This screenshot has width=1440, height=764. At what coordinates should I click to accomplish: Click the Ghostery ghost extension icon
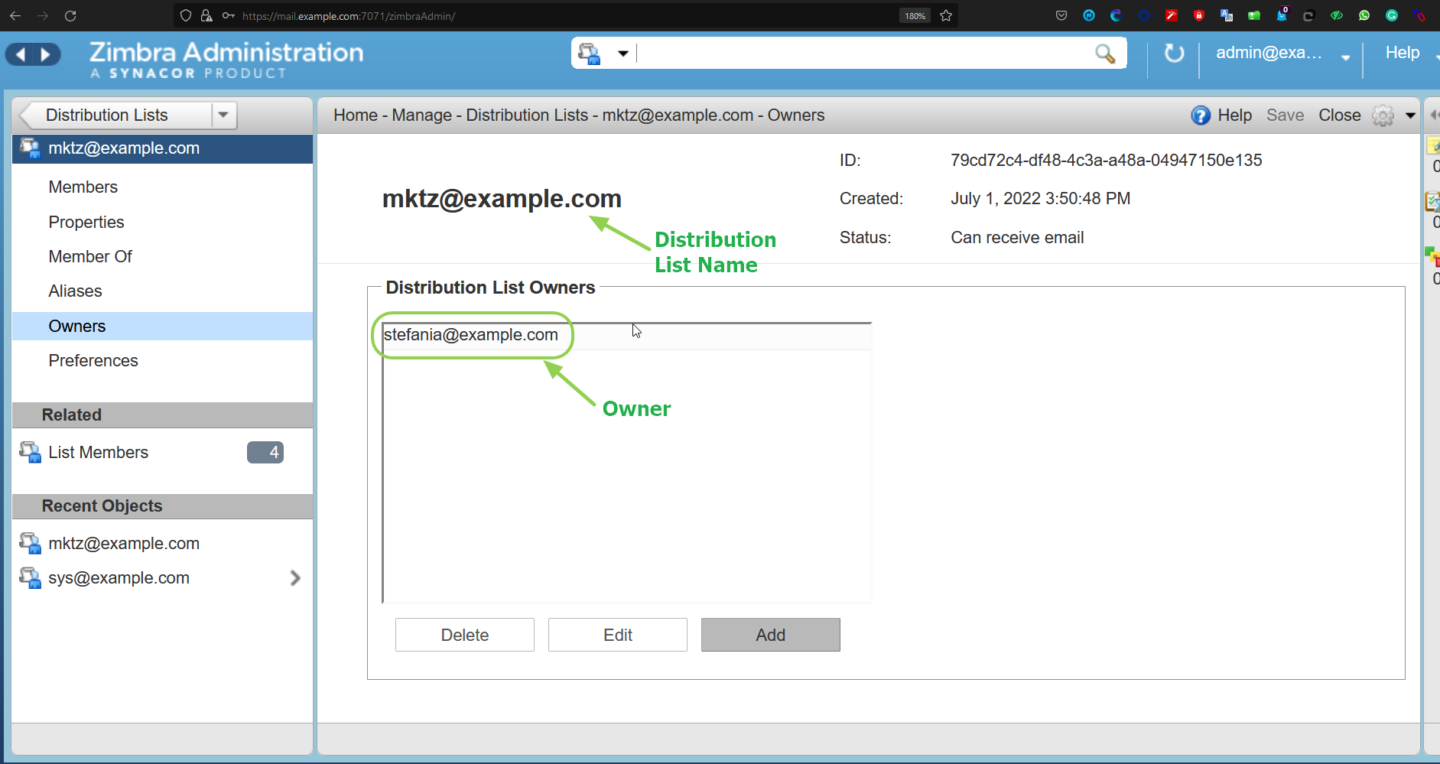click(1281, 15)
